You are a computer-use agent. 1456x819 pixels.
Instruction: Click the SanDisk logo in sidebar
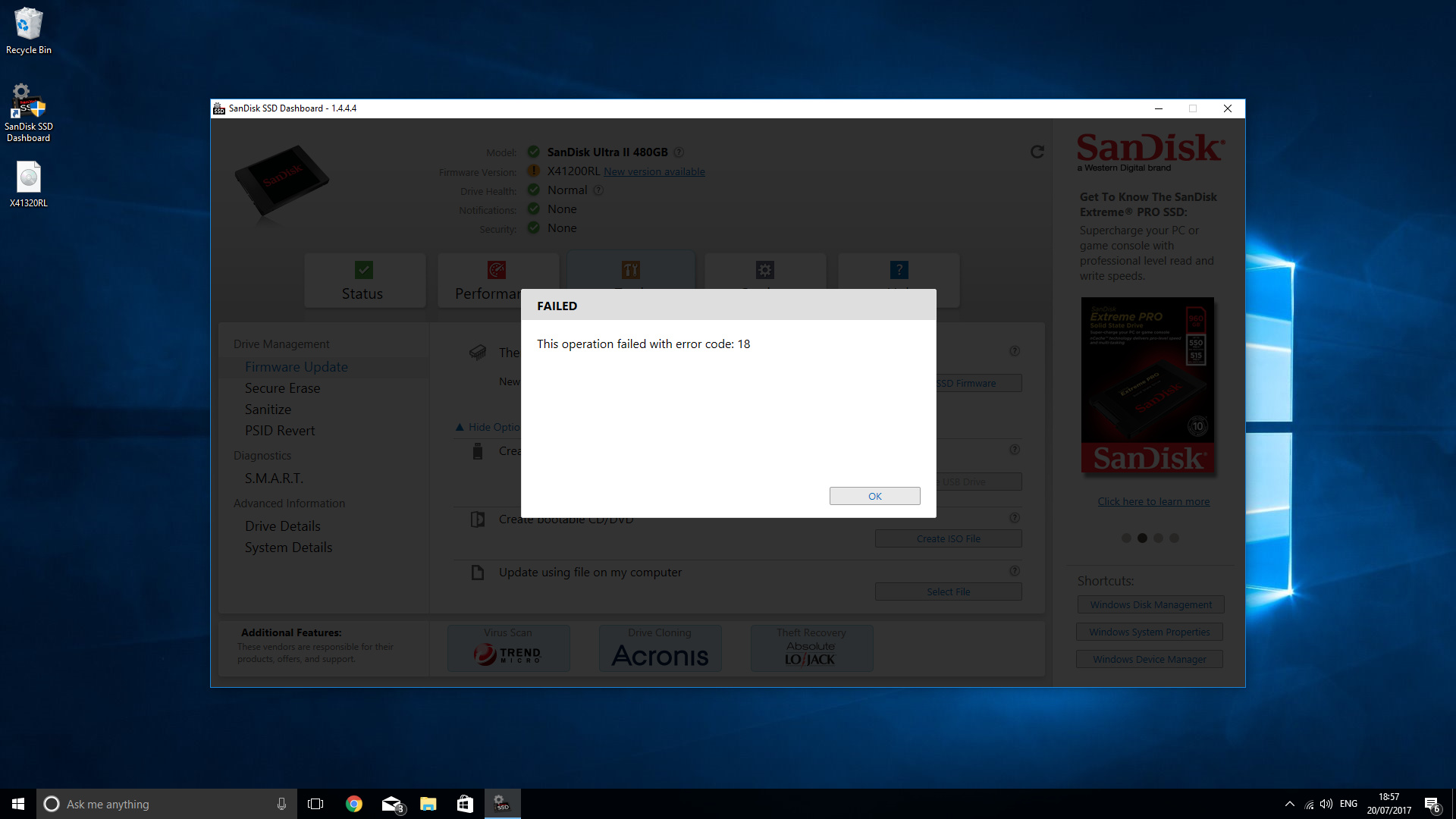pyautogui.click(x=1150, y=151)
